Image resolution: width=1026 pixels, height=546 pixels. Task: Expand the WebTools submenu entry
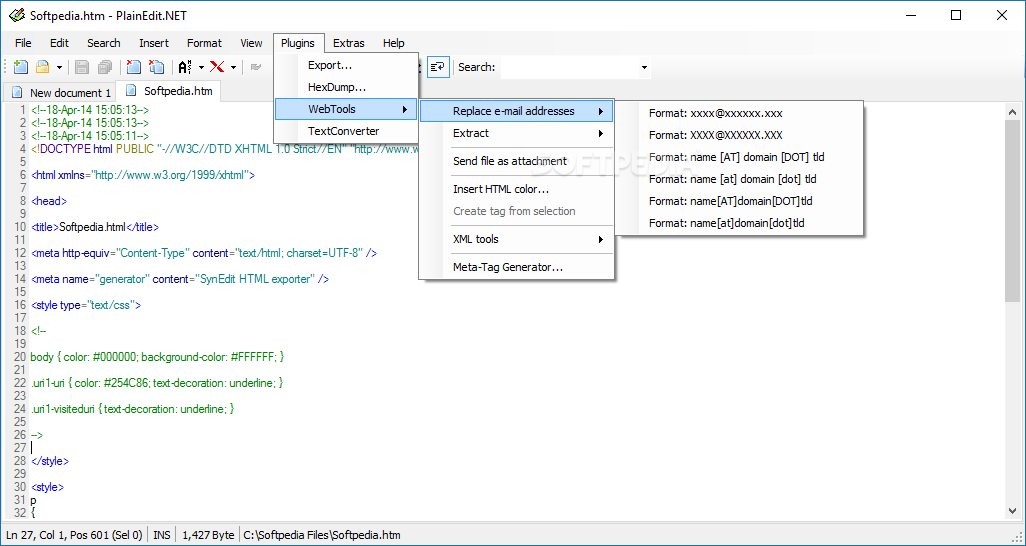point(346,109)
